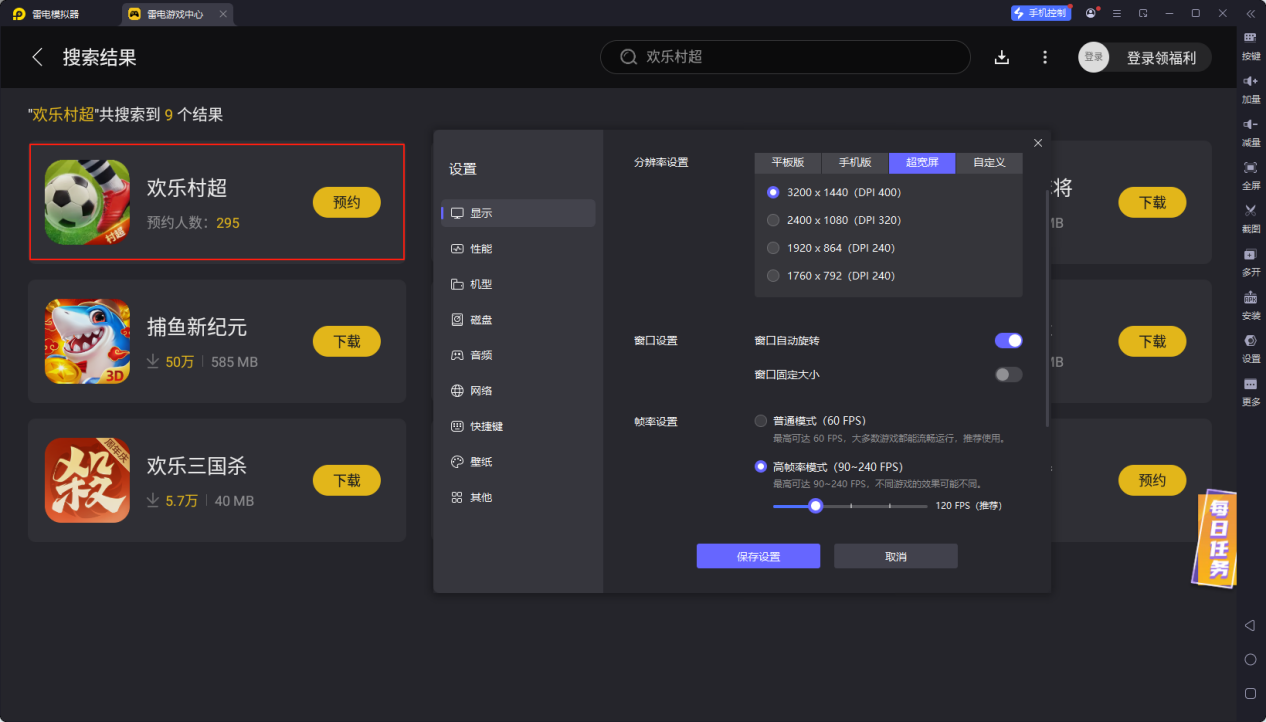Download 欢乐三国杀

pos(347,480)
